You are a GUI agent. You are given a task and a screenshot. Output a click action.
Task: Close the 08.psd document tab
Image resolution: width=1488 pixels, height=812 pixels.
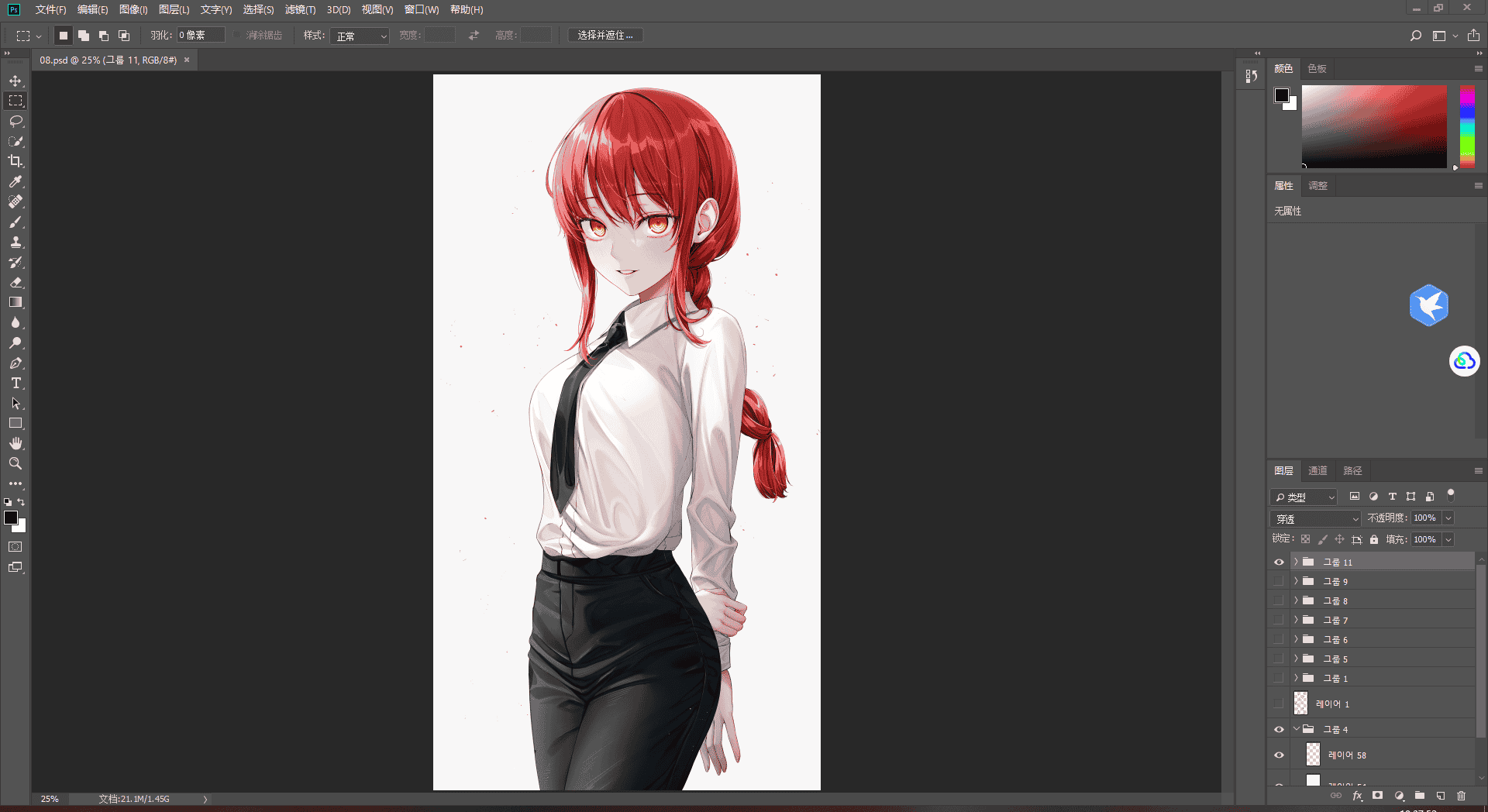pyautogui.click(x=187, y=60)
